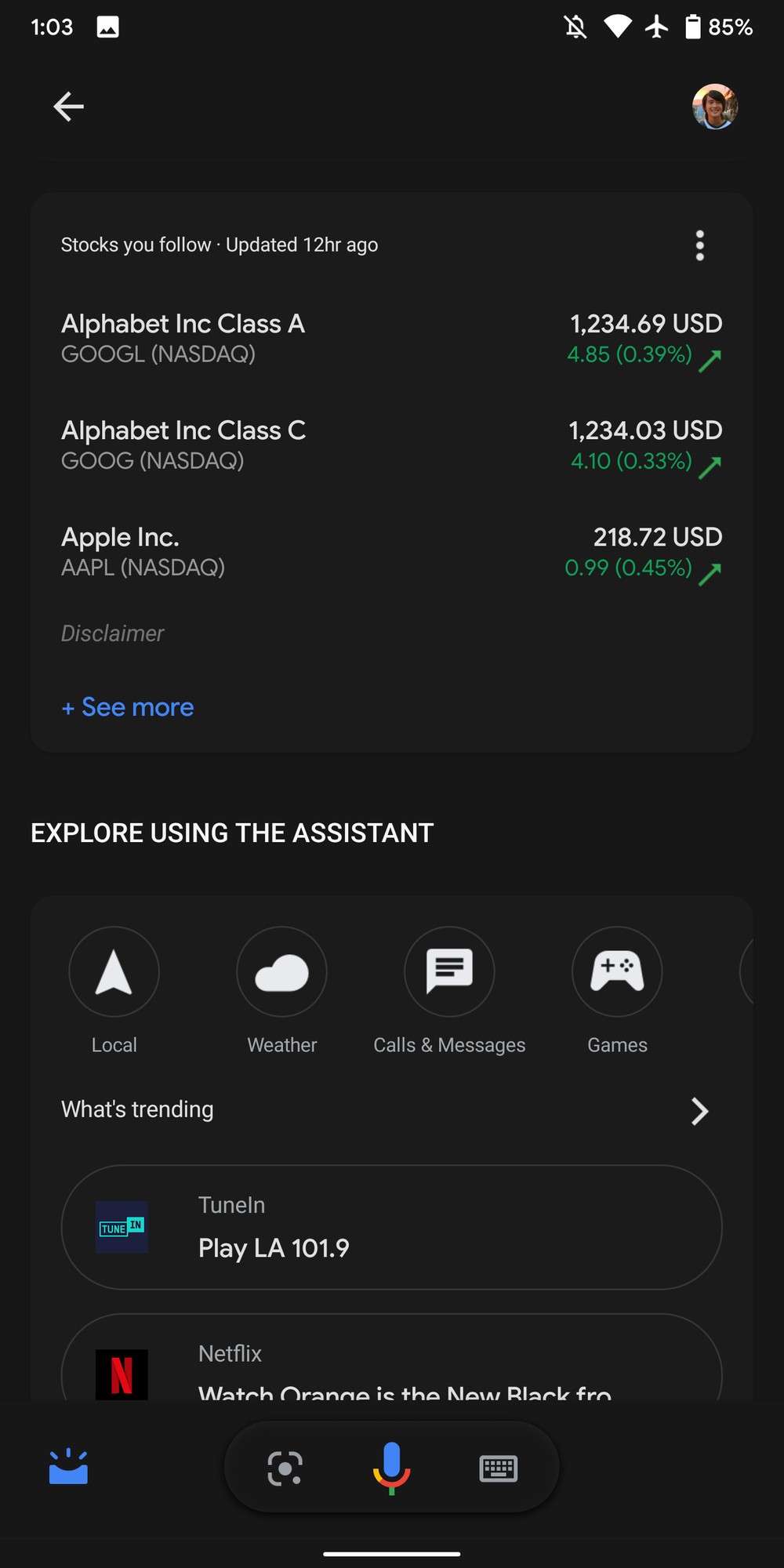Tap the Local navigation icon
The image size is (784, 1568).
(114, 972)
